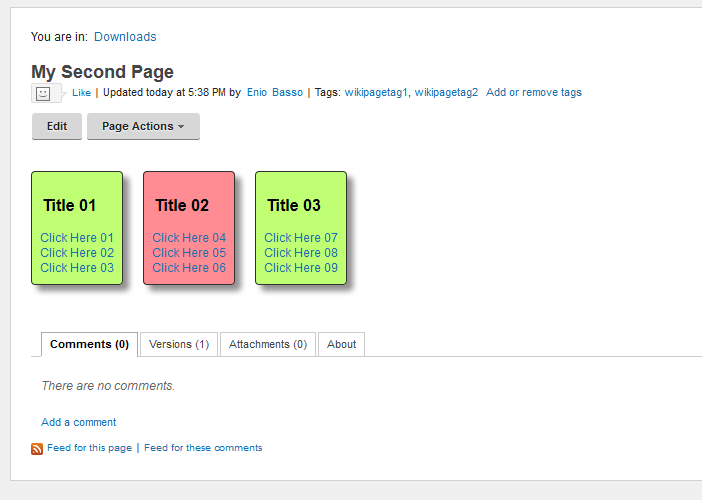This screenshot has width=702, height=500.
Task: Click the Click Here 01 link
Action: tap(77, 238)
